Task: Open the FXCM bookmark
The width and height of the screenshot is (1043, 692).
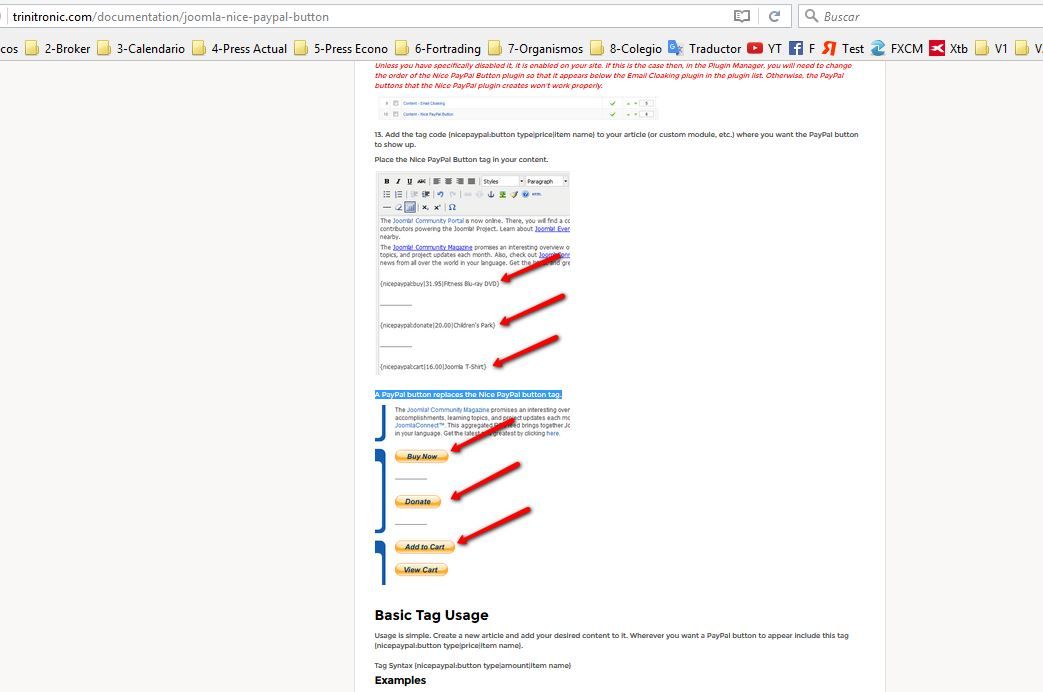Action: pos(897,49)
